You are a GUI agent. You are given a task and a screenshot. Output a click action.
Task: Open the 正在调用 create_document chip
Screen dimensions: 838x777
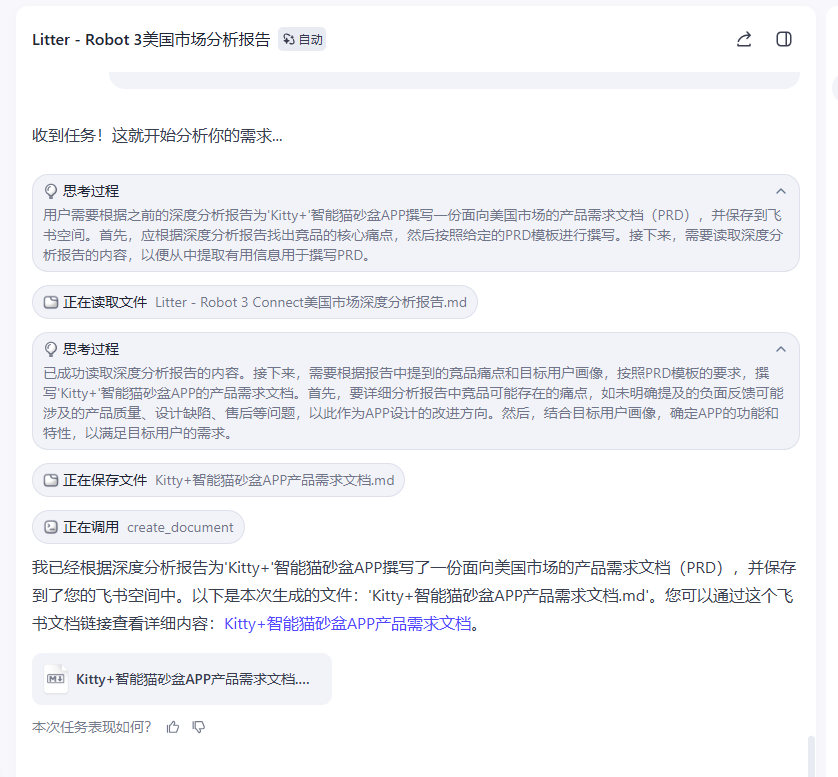[x=138, y=527]
